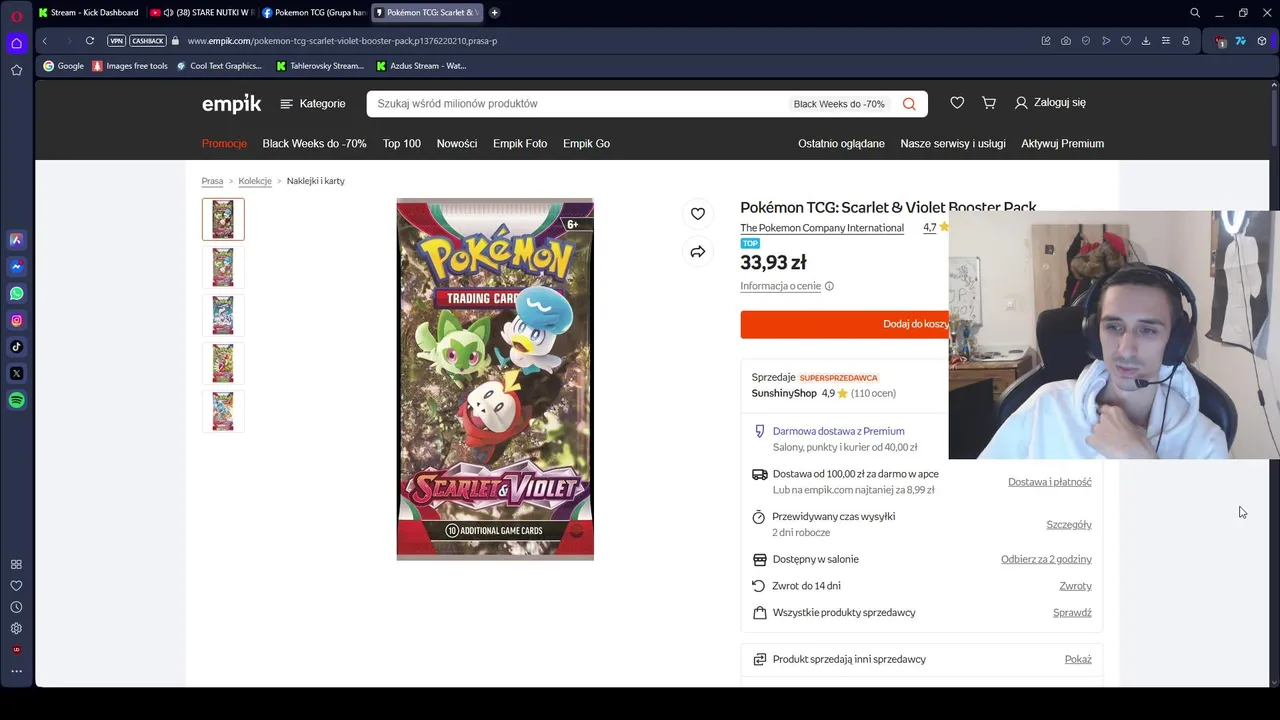Viewport: 1280px width, 720px height.
Task: Open the Opera main menu logo
Action: point(16,16)
